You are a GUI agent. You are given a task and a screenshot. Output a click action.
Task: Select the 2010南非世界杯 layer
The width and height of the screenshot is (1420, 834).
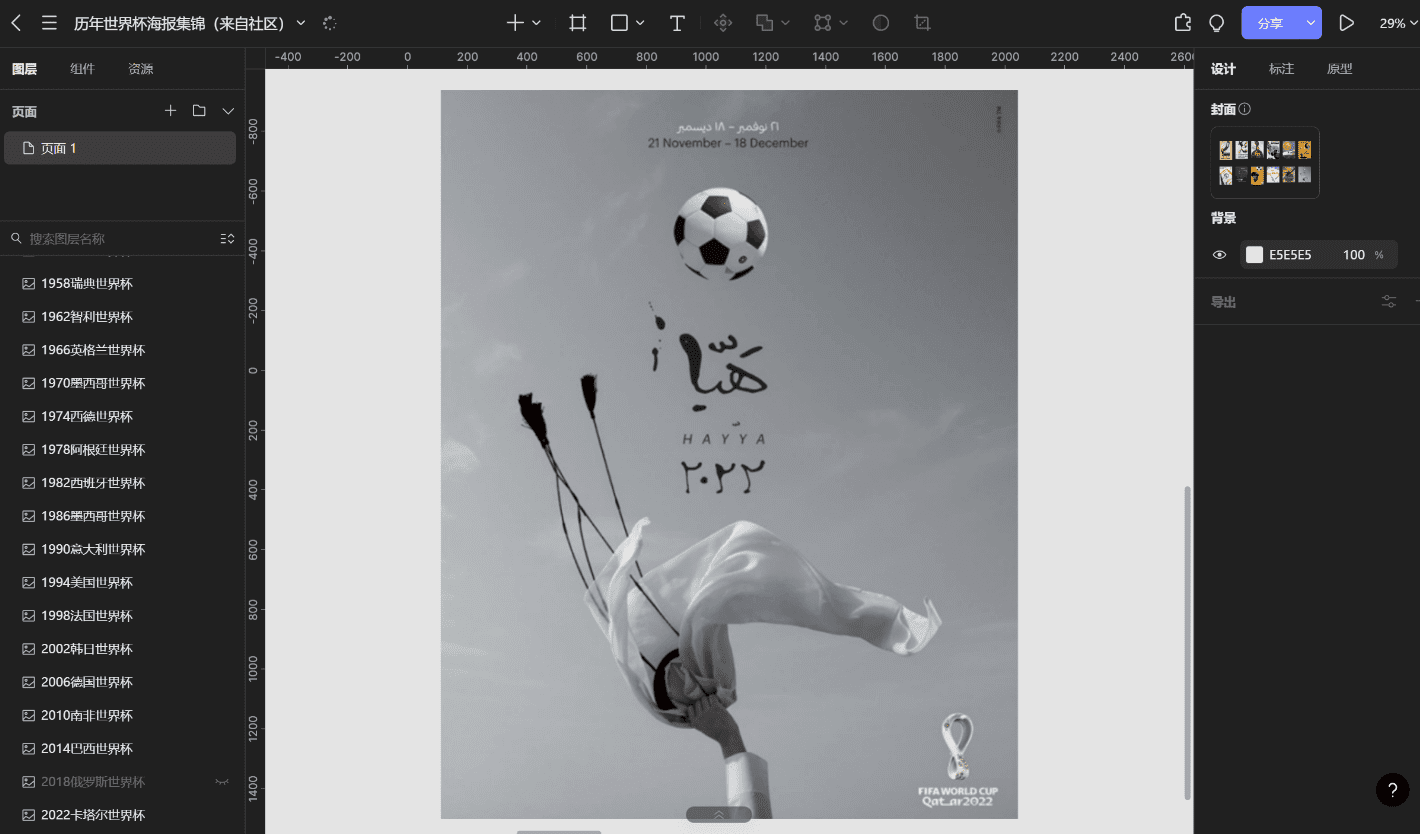122,715
